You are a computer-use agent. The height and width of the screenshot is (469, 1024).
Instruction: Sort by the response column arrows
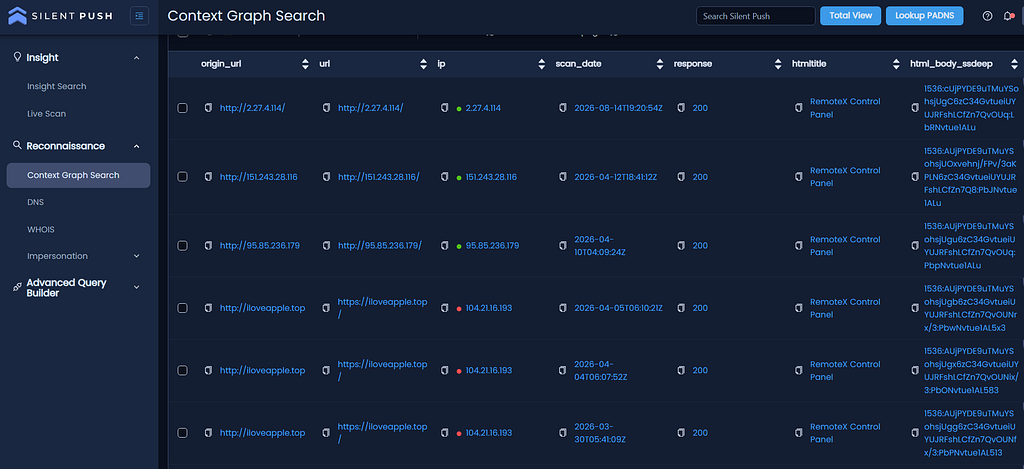778,64
